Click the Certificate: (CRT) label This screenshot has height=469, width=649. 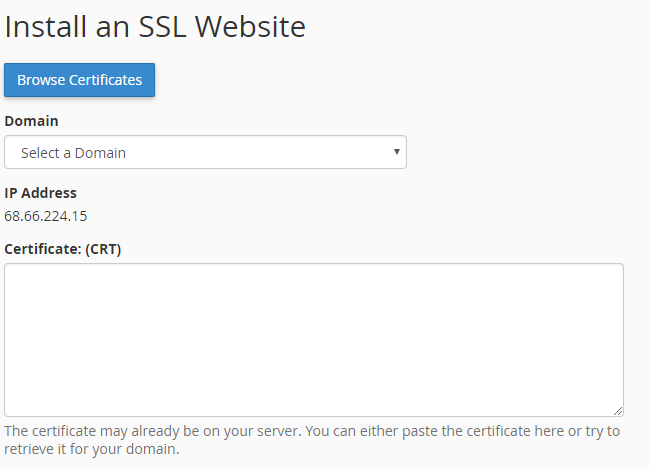(x=62, y=249)
